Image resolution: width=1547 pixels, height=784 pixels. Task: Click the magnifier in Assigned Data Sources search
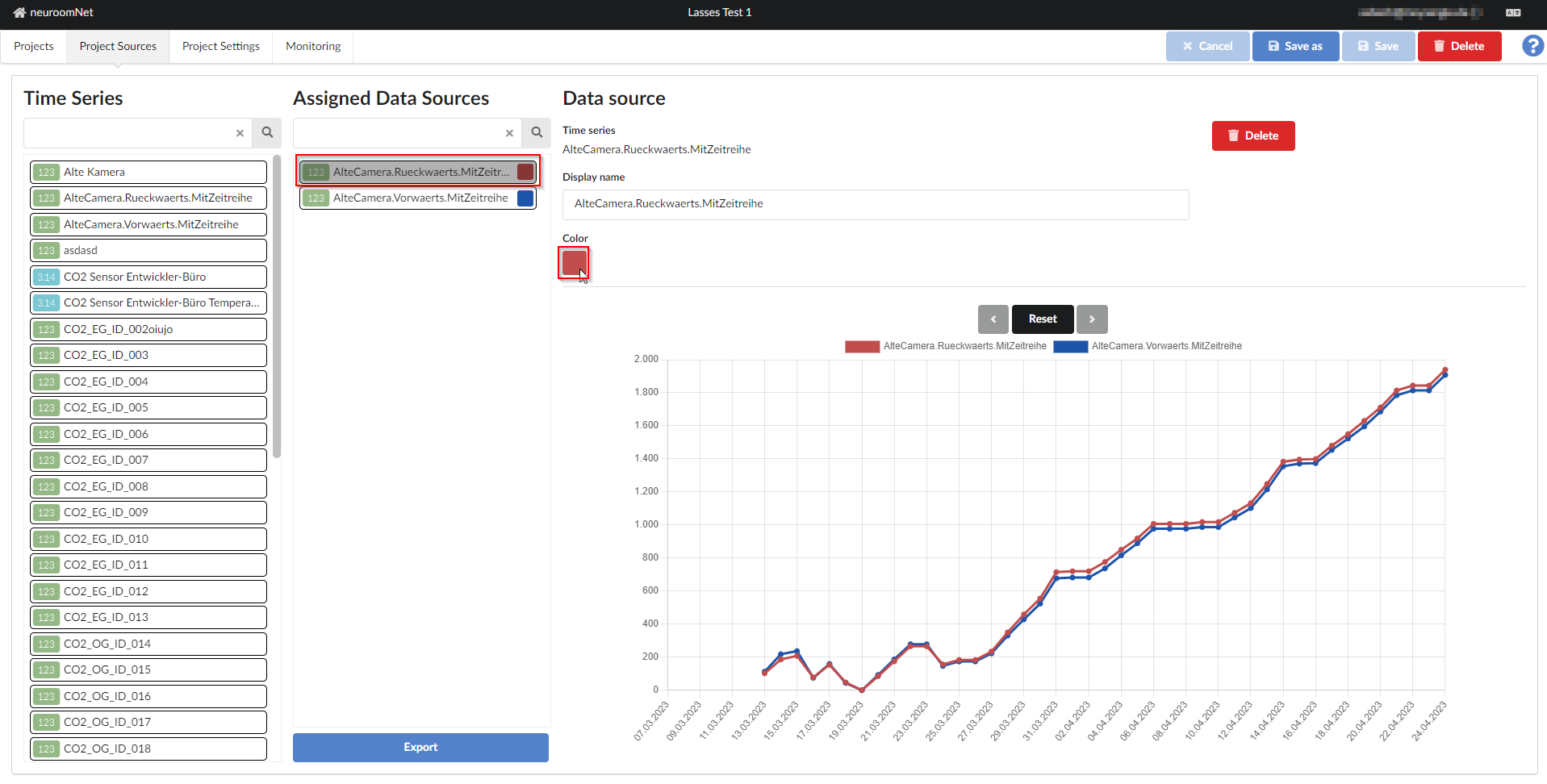click(x=536, y=132)
